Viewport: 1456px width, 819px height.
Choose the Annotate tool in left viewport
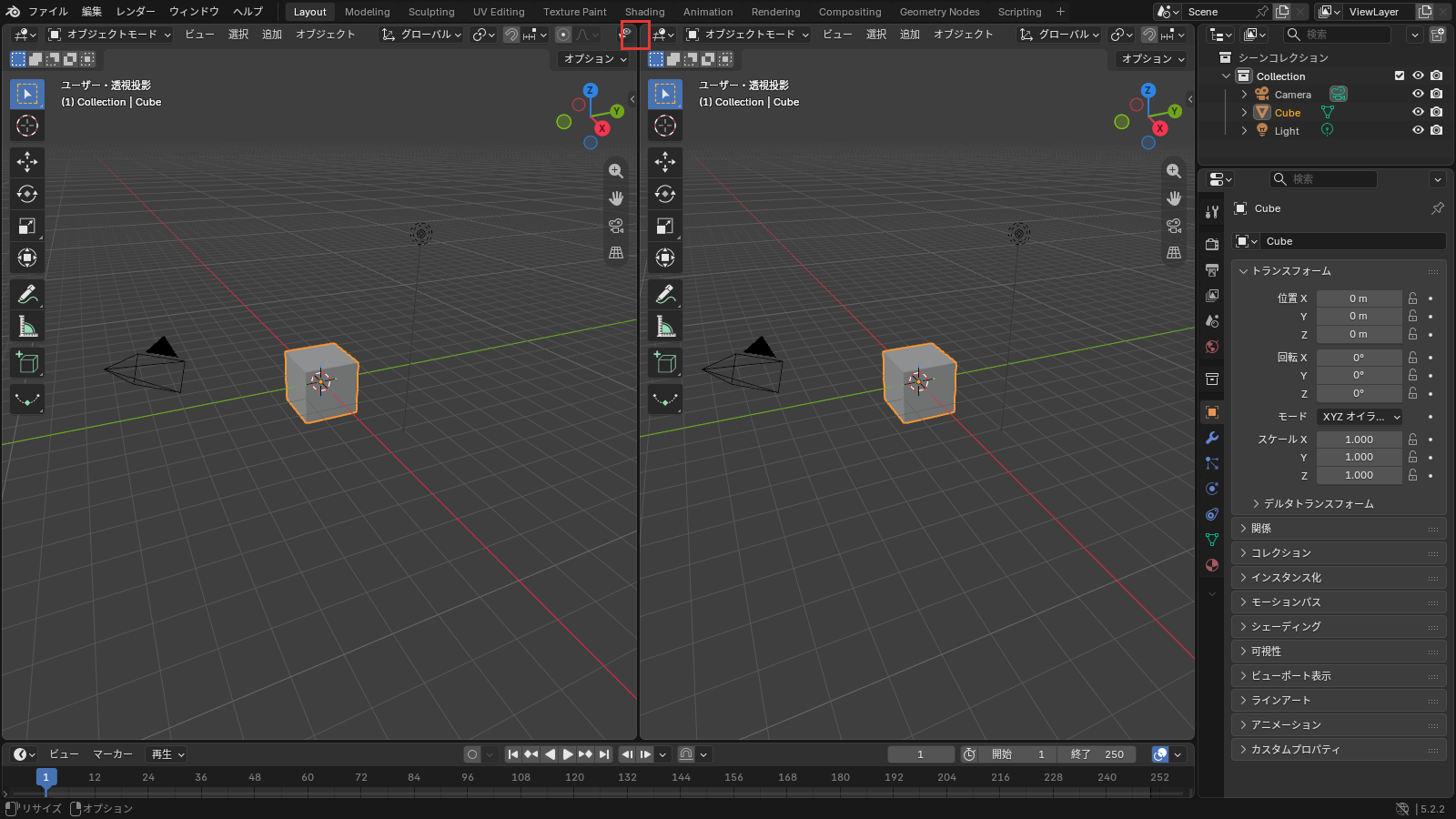click(x=27, y=294)
